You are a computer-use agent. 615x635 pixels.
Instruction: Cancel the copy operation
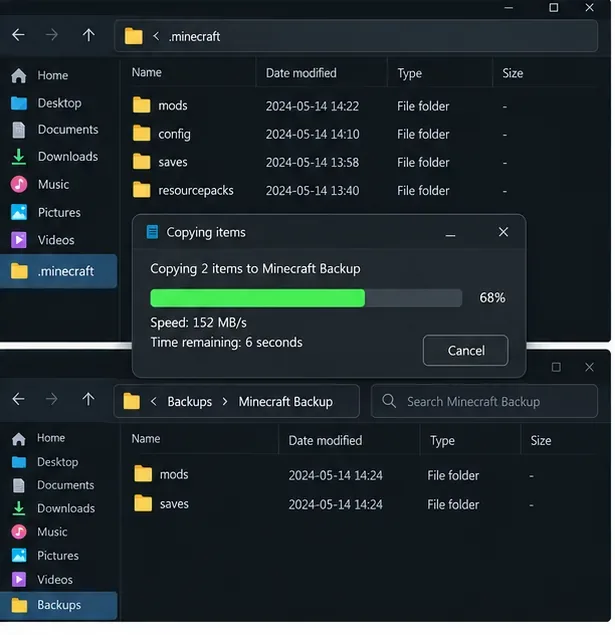point(466,350)
